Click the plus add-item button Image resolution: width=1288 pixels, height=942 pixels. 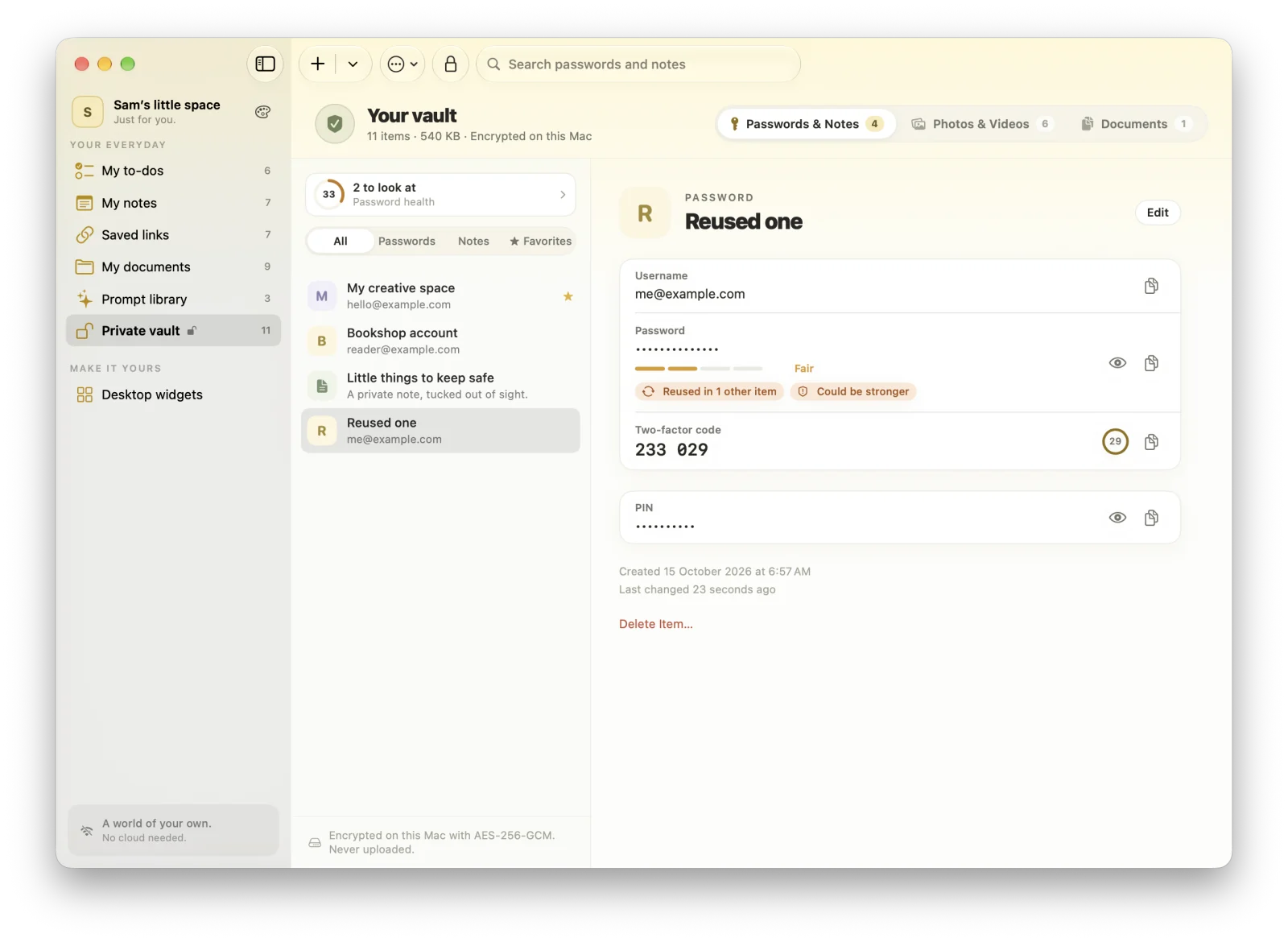coord(318,64)
